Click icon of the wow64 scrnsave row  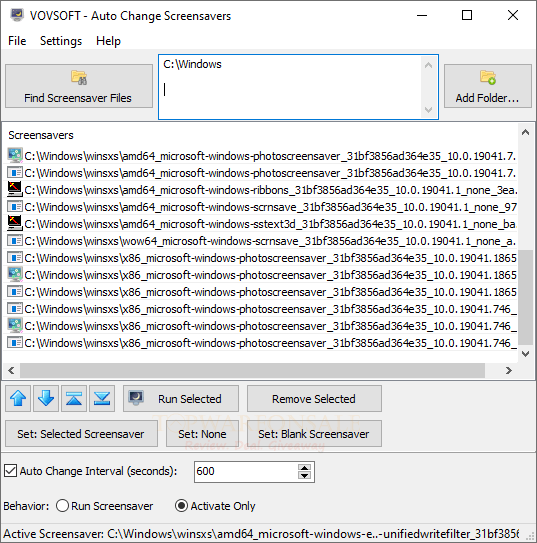(15, 241)
